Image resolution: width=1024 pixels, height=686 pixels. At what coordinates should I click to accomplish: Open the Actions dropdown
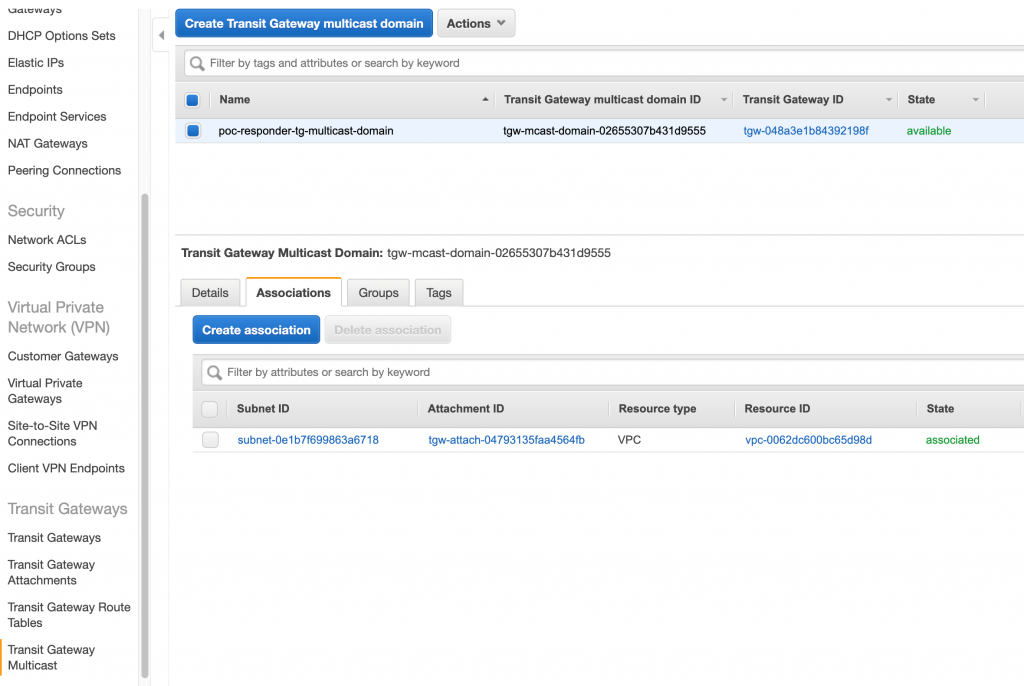(x=476, y=24)
